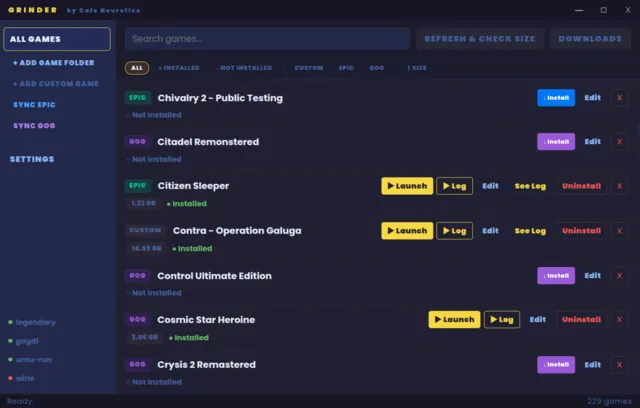
Task: Remove Chivalry 2 - Public Testing with X
Action: 619,98
